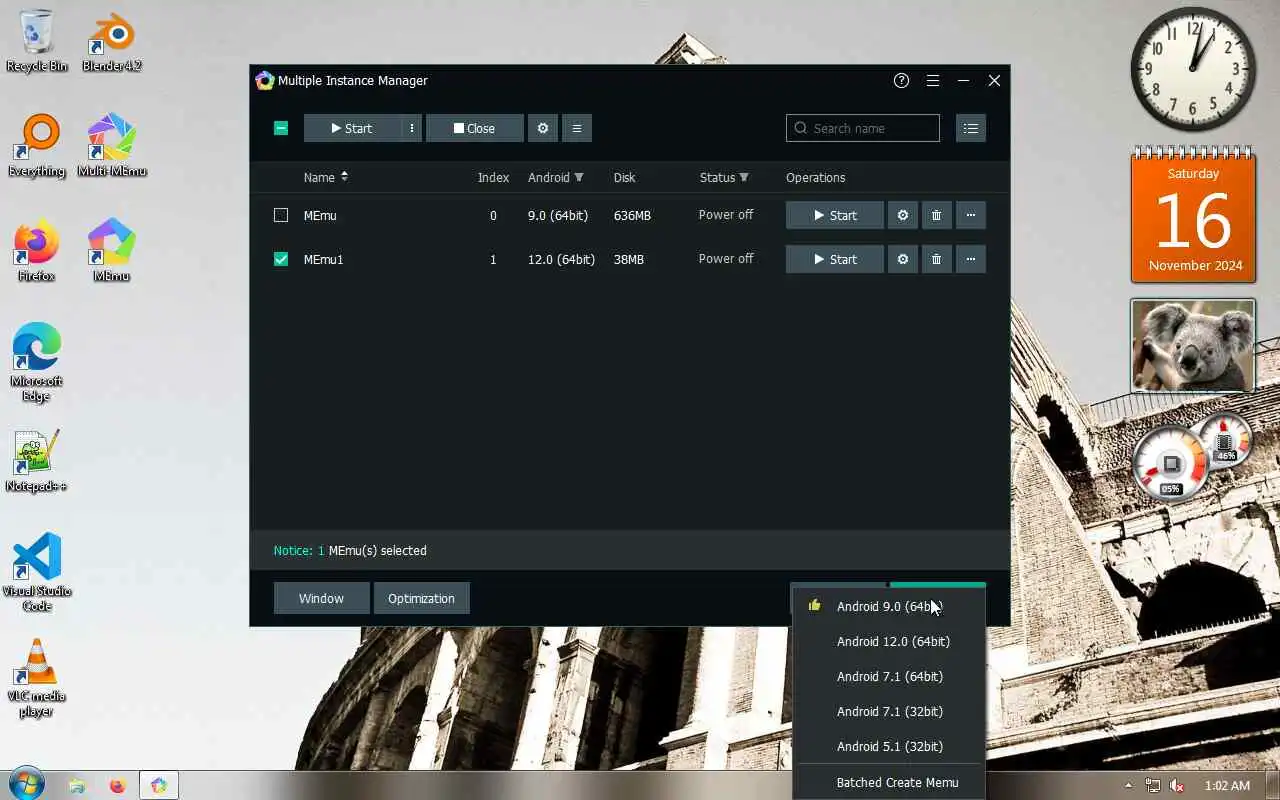The width and height of the screenshot is (1280, 800).
Task: Open more options for MEmu1 row
Action: 970,259
